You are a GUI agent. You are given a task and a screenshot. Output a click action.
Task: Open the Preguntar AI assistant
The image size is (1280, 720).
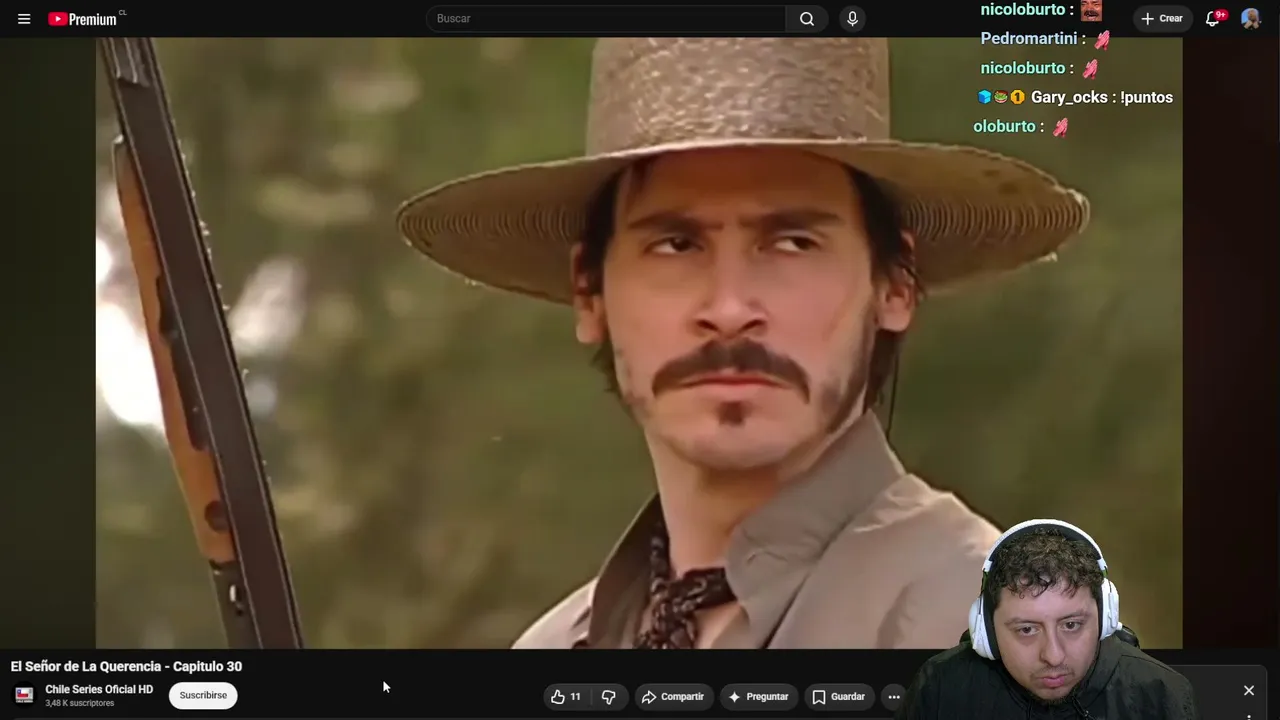click(758, 697)
